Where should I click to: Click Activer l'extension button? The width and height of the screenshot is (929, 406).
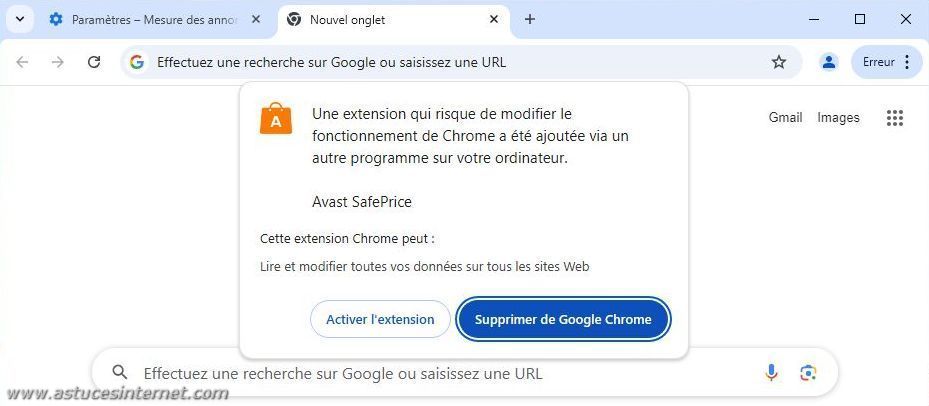click(380, 319)
